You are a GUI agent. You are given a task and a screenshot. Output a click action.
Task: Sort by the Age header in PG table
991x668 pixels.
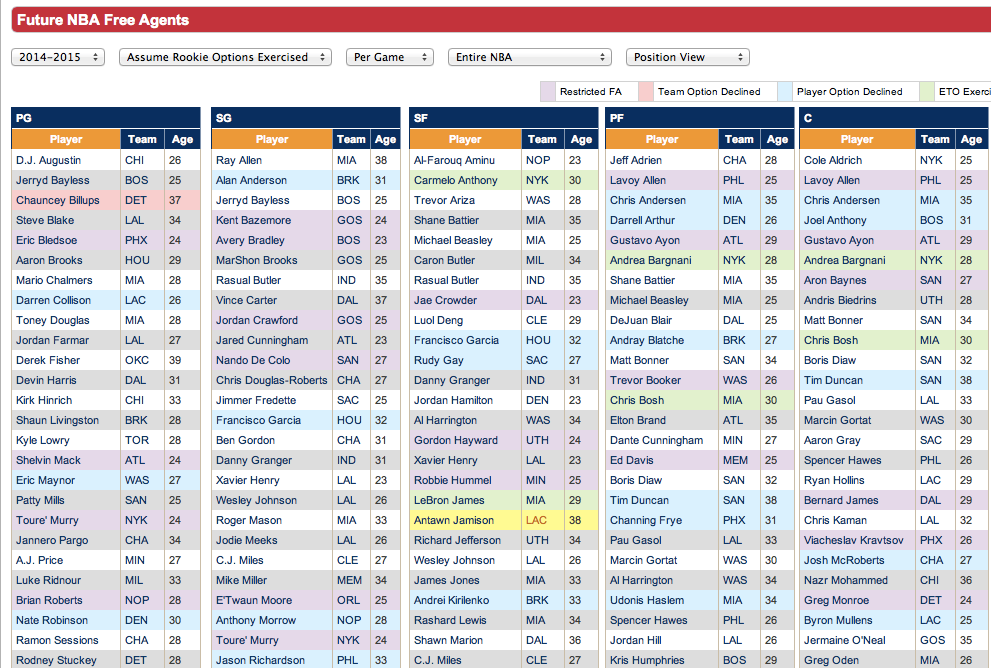tap(182, 139)
